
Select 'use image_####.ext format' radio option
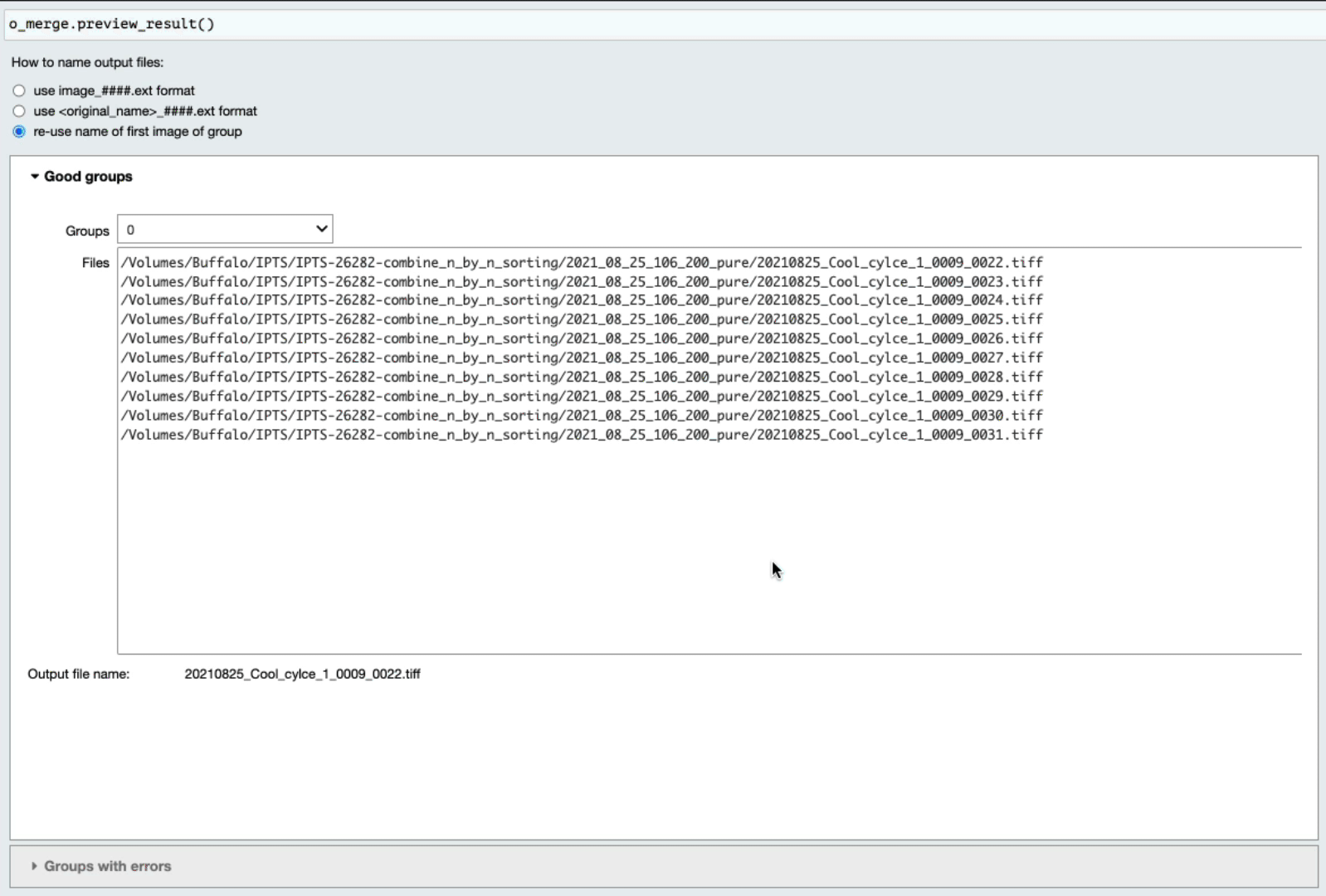point(19,90)
